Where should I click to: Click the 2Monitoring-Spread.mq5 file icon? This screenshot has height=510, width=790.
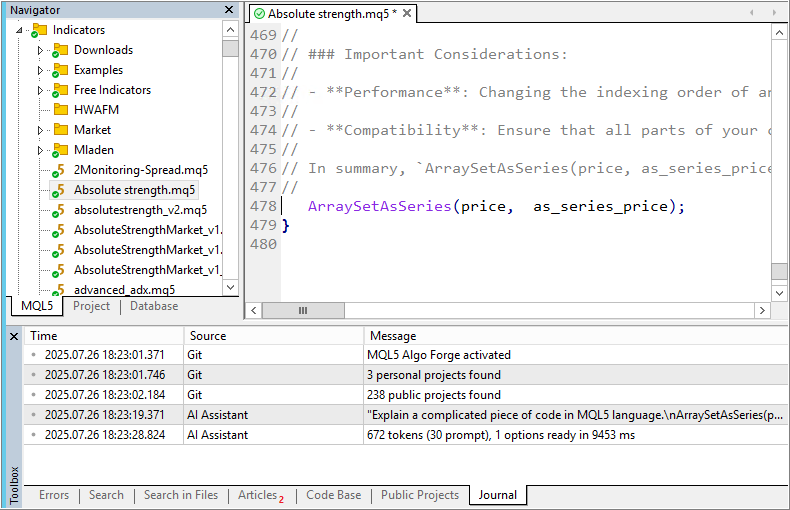click(58, 170)
